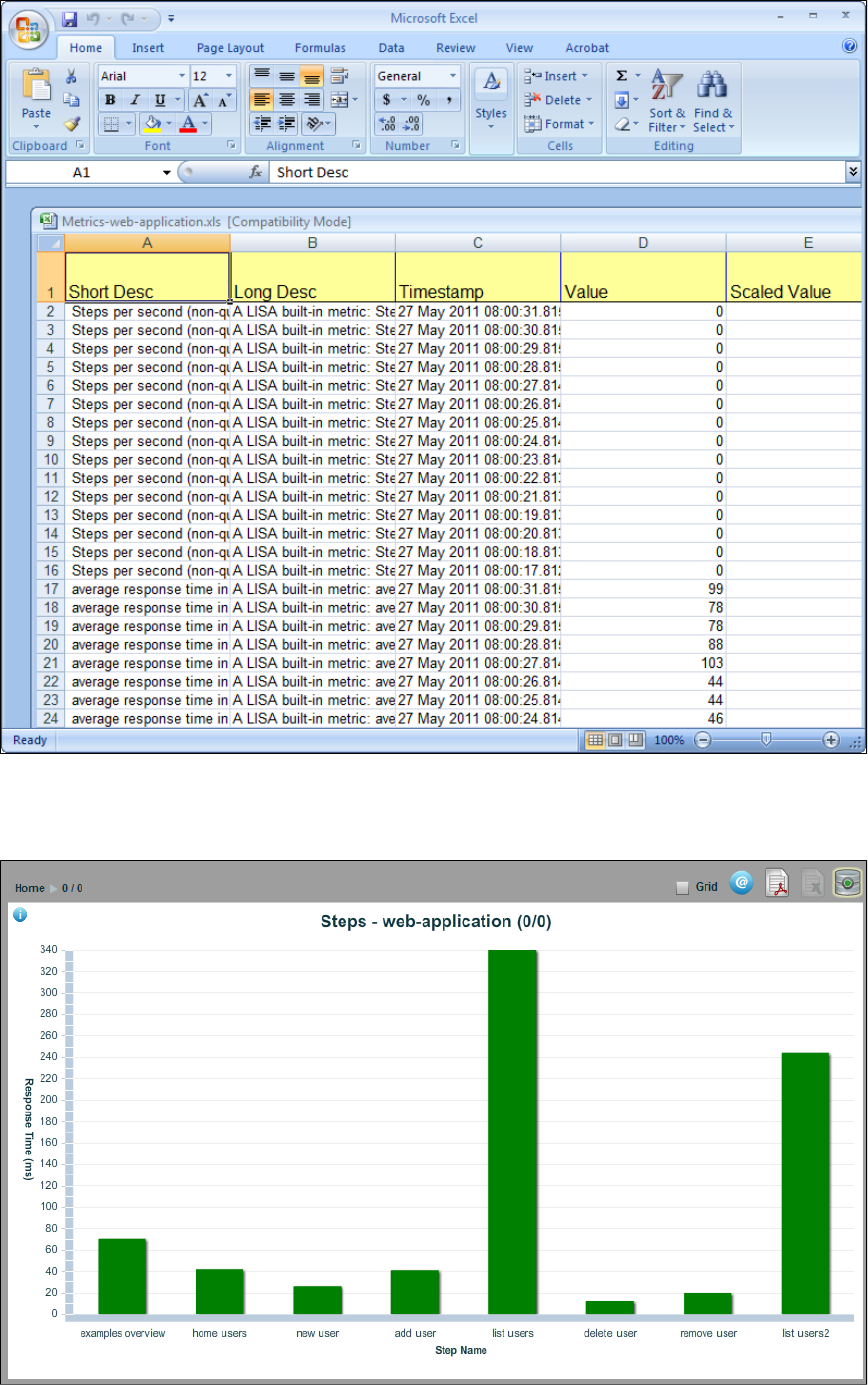
Task: Center text horizontally
Action: click(x=287, y=100)
